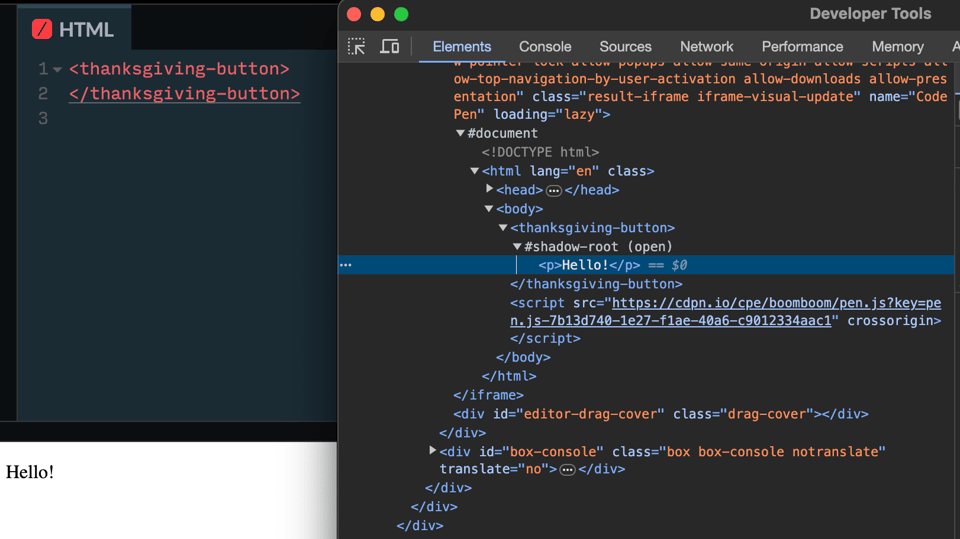Click the yellow minimize window button

tap(378, 14)
